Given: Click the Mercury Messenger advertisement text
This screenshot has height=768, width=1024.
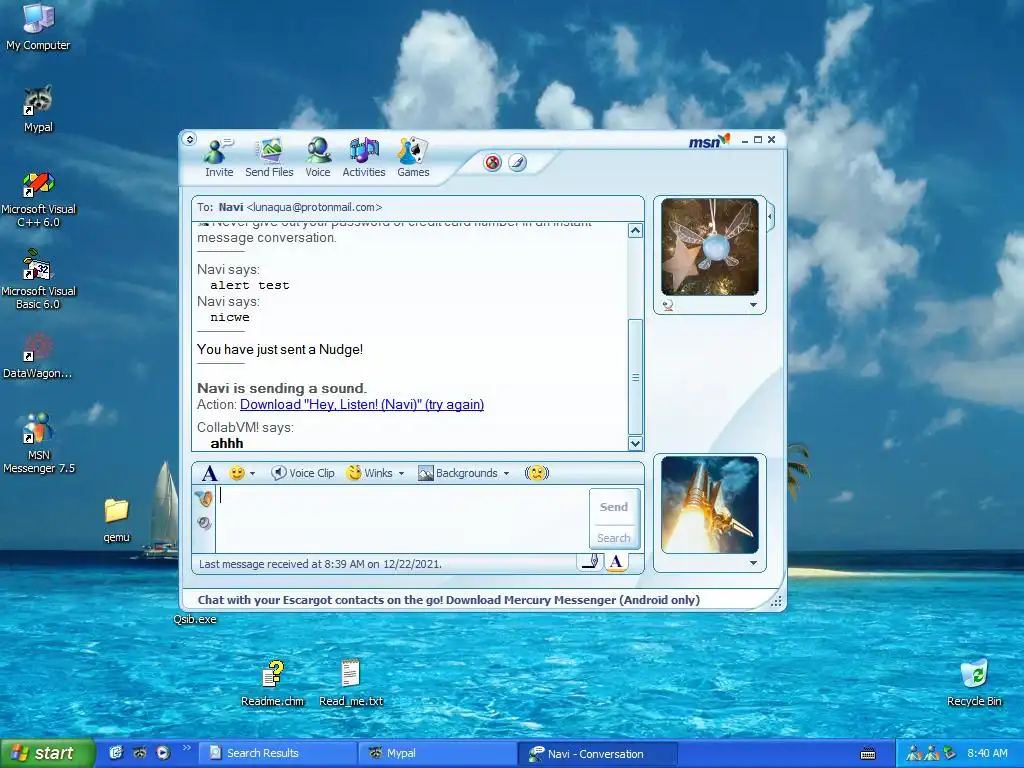Looking at the screenshot, I should coord(449,600).
